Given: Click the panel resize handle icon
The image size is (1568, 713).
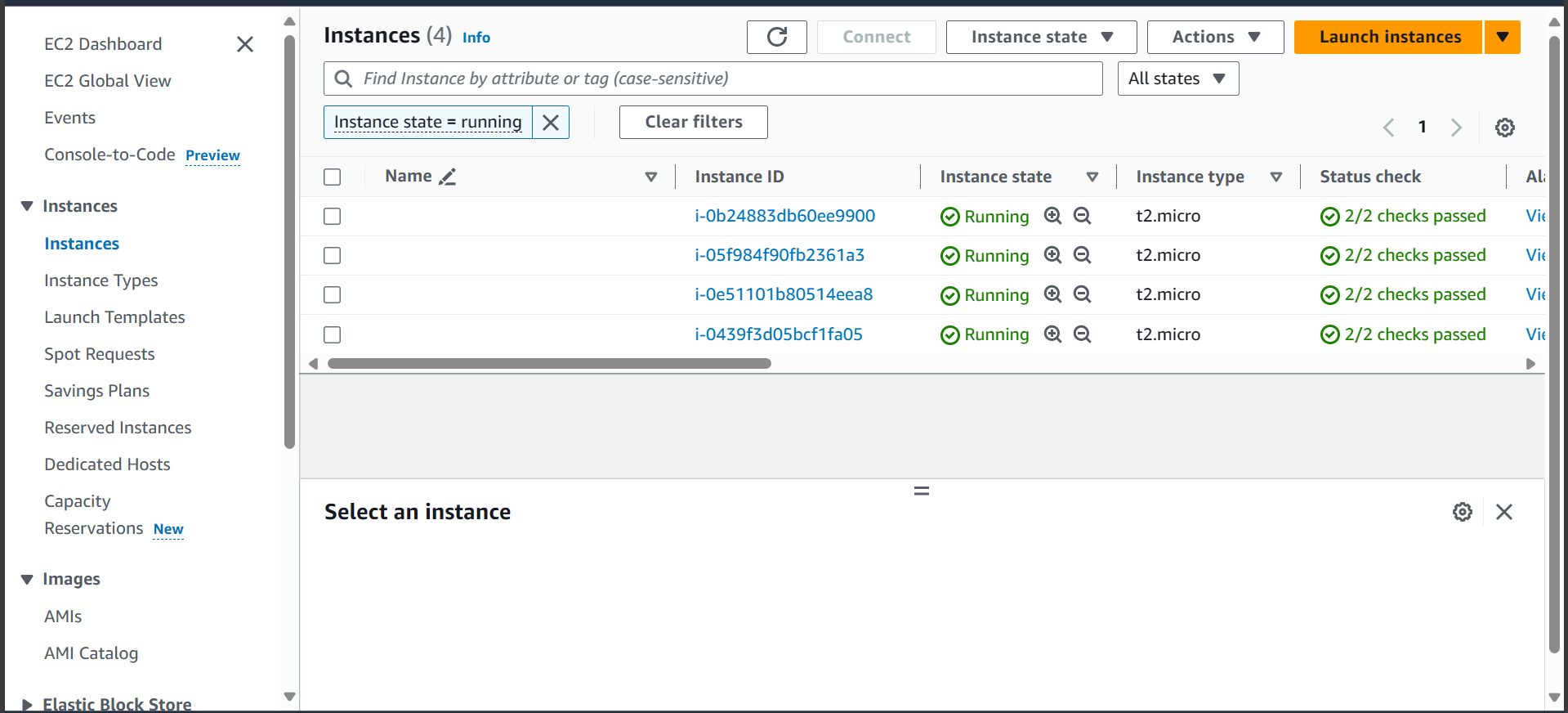Looking at the screenshot, I should coord(921,491).
